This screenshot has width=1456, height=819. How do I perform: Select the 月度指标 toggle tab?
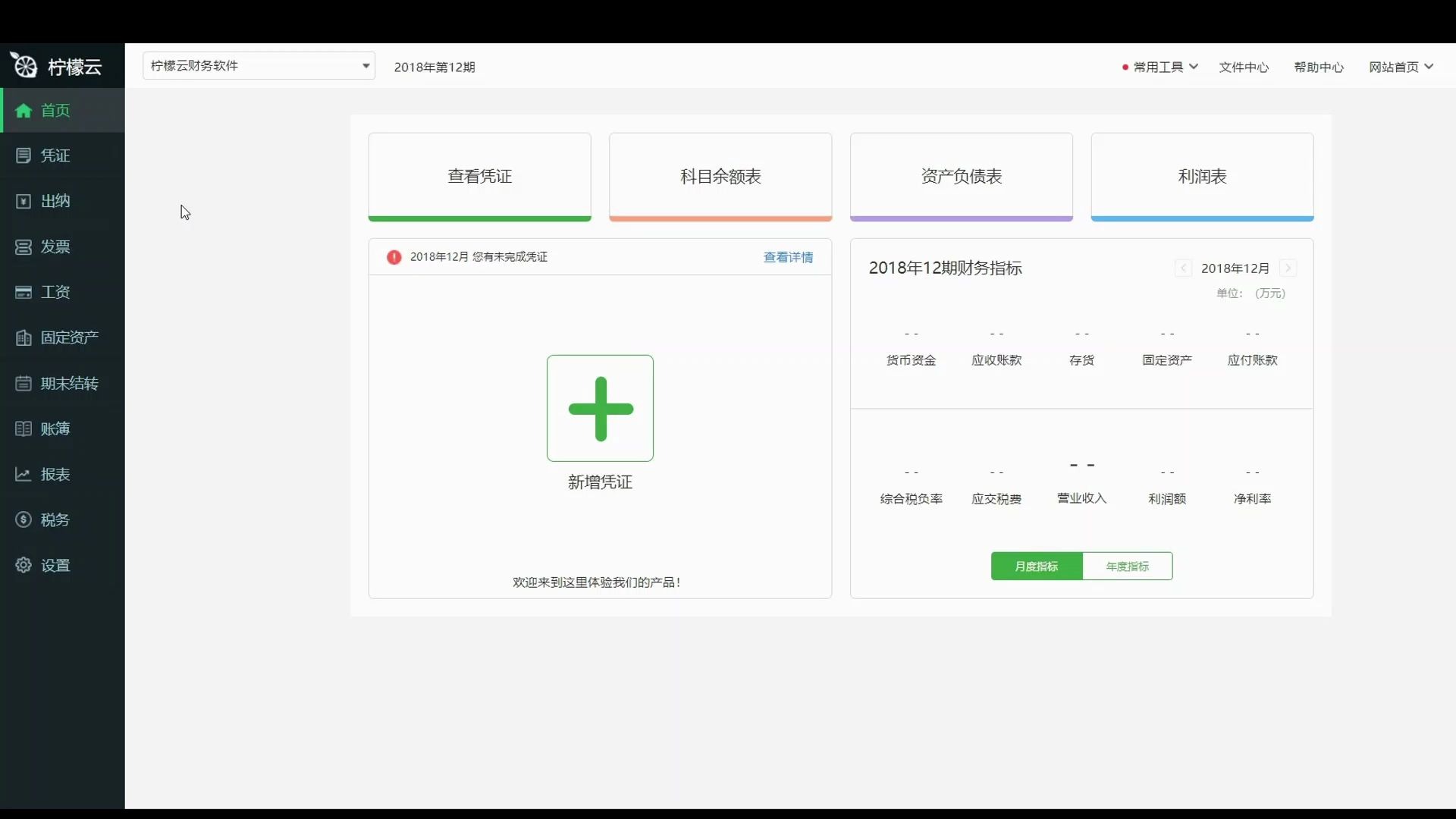(x=1037, y=566)
